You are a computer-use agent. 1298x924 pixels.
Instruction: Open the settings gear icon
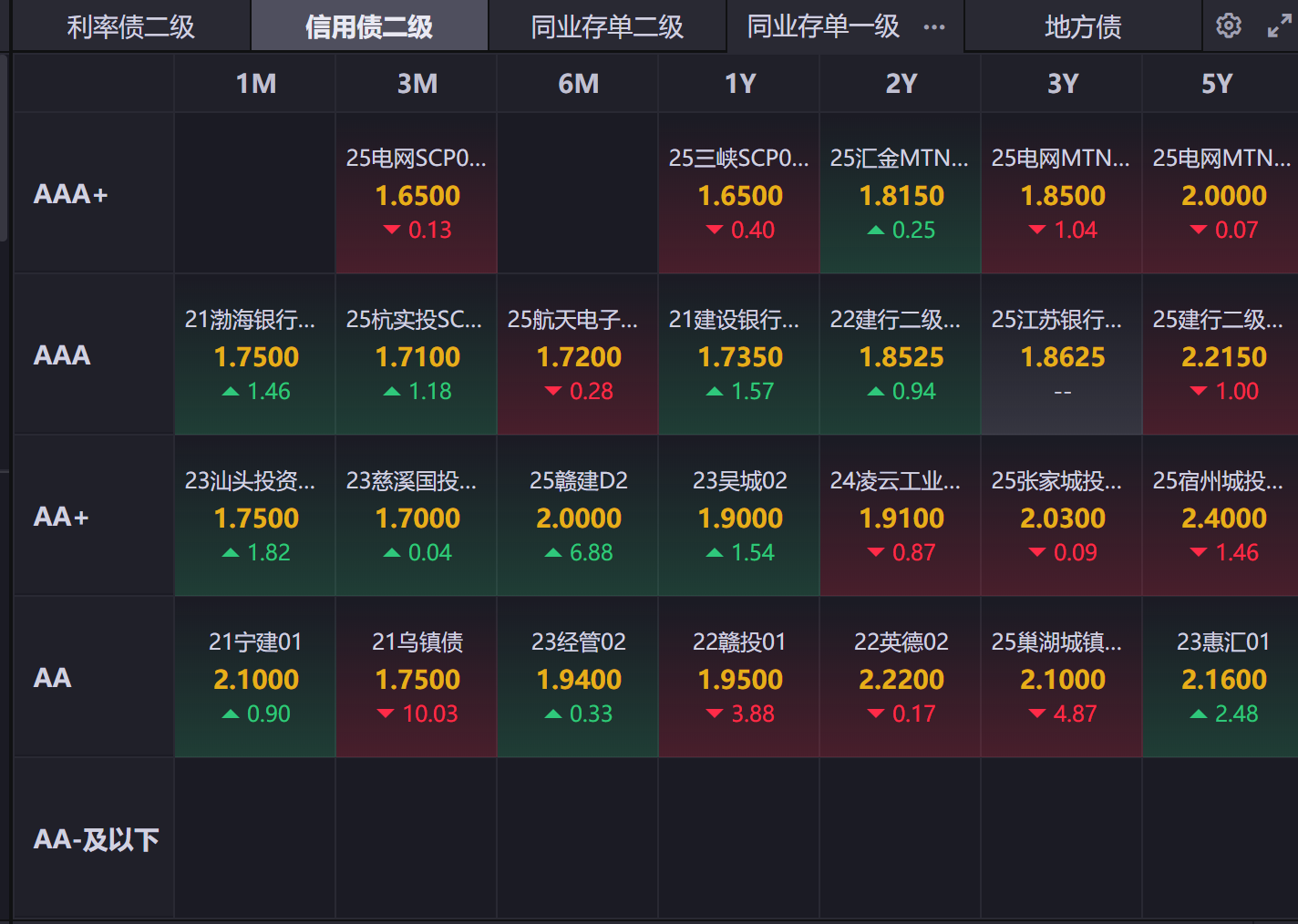[x=1228, y=26]
